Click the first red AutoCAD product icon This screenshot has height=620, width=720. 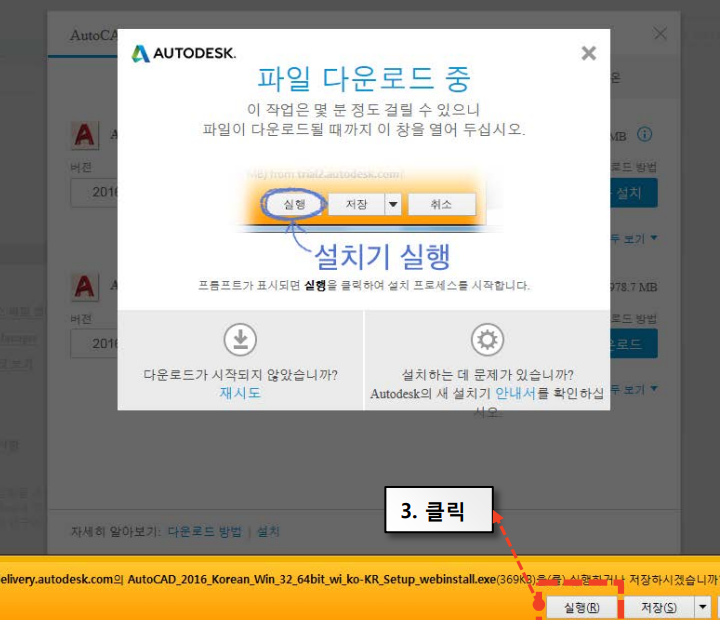point(85,135)
